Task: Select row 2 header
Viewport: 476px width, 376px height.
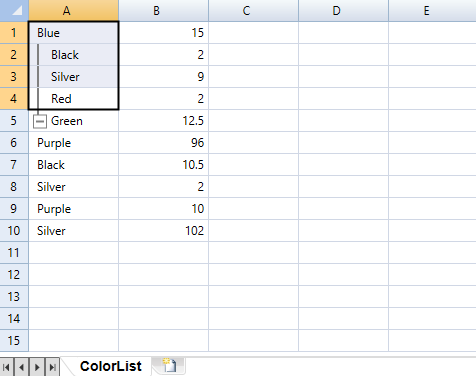Action: 14,55
